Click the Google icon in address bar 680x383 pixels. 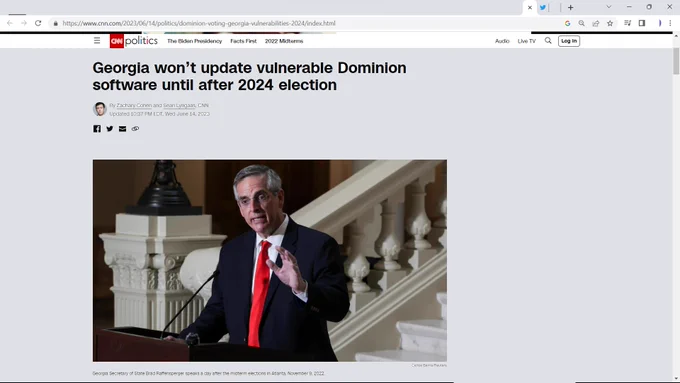567,23
